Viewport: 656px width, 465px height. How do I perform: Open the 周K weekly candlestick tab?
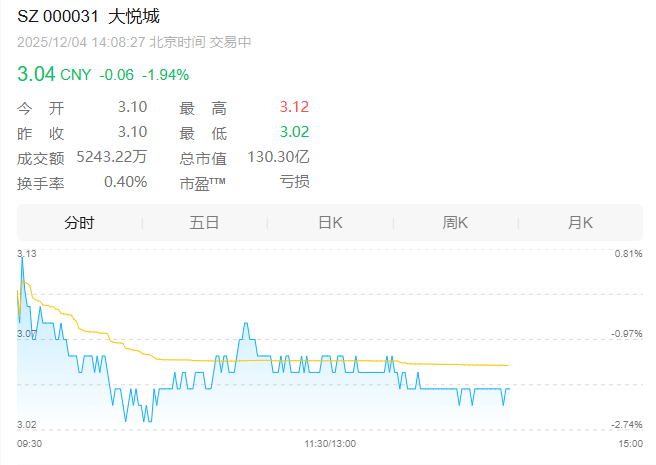(455, 223)
